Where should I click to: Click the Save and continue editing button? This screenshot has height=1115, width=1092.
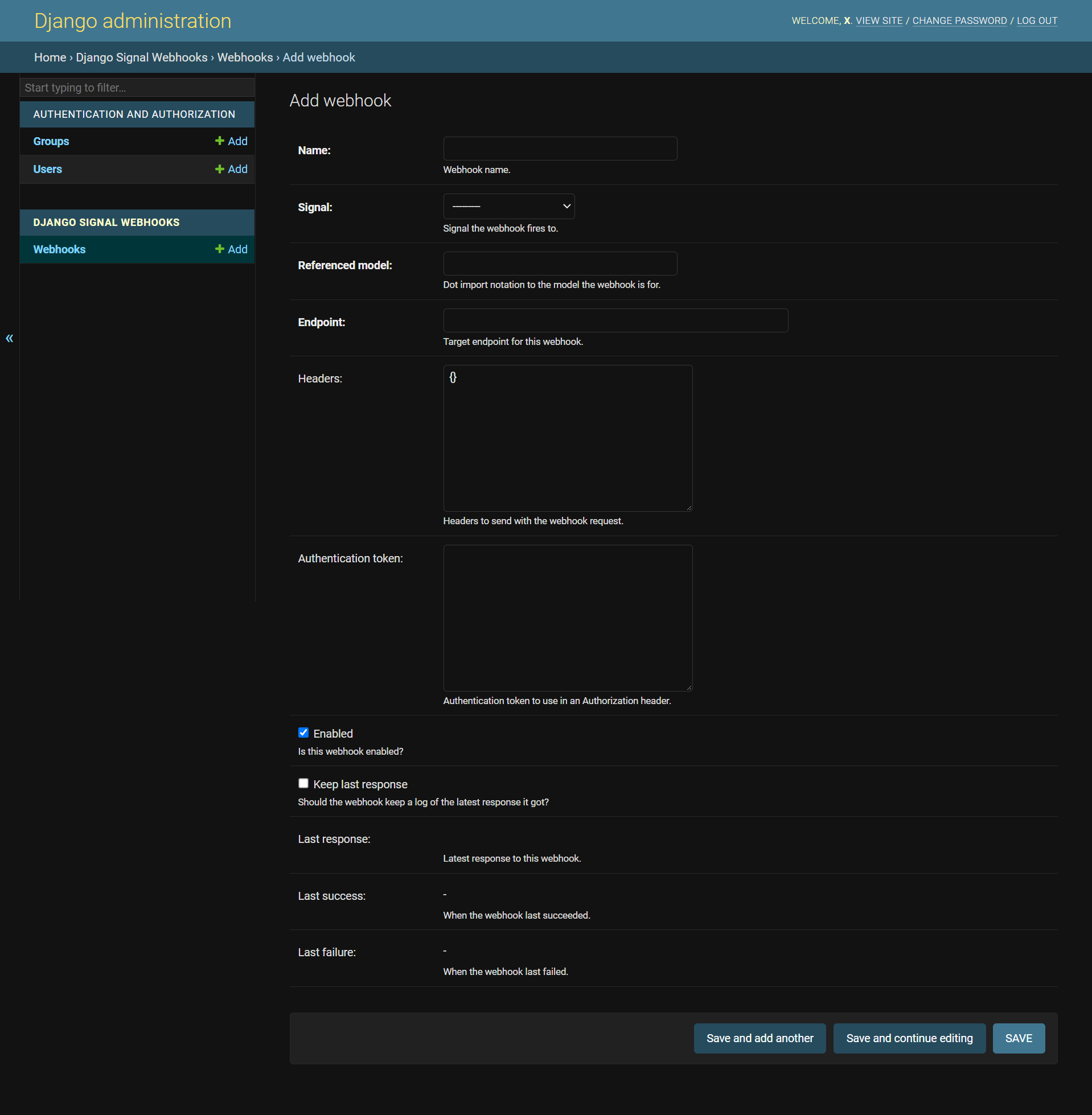[910, 1038]
